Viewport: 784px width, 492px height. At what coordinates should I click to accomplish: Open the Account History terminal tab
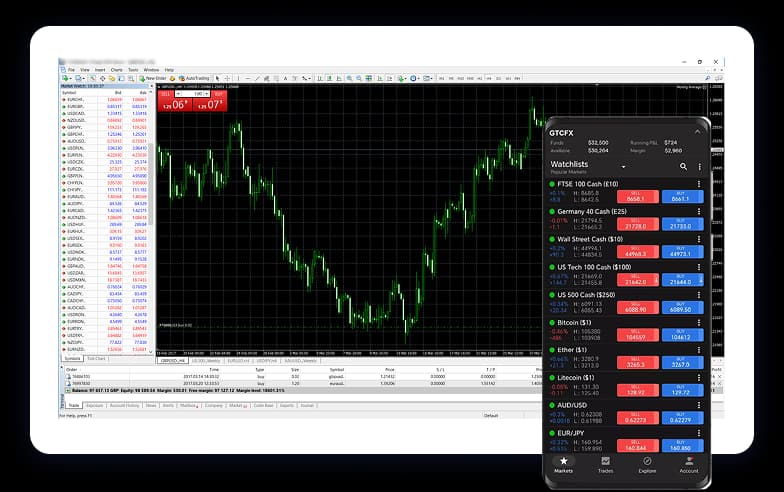click(124, 405)
